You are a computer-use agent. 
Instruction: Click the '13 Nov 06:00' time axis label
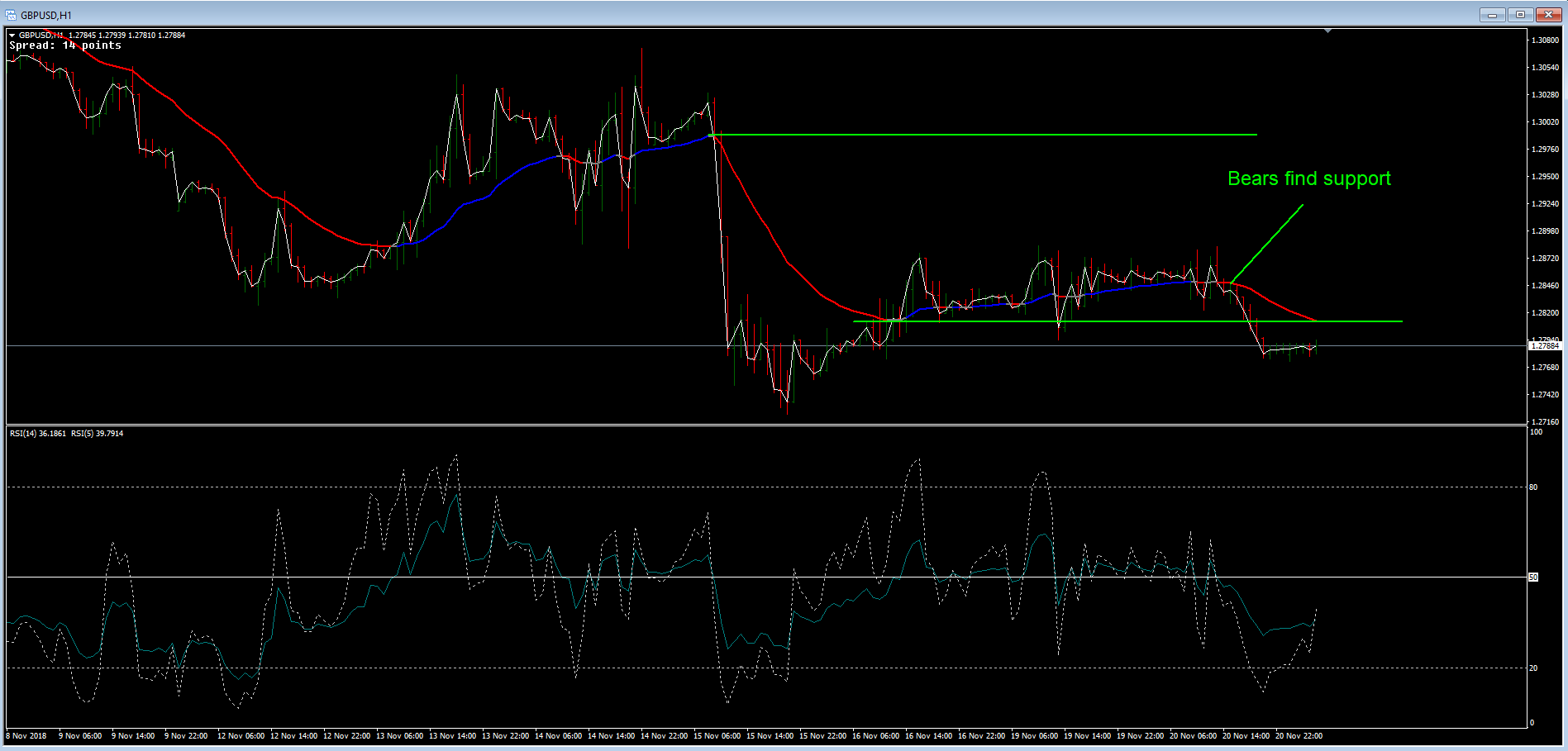pos(399,735)
